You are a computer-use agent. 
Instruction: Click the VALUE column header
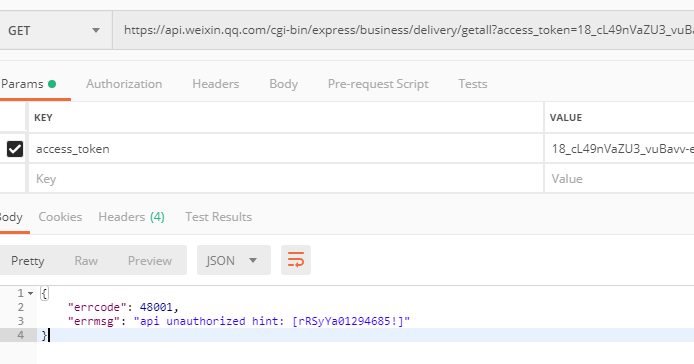coord(566,117)
